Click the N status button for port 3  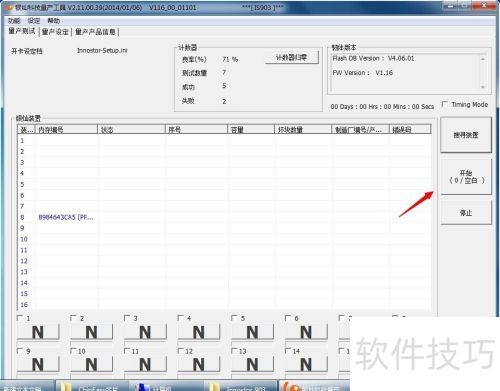click(145, 332)
